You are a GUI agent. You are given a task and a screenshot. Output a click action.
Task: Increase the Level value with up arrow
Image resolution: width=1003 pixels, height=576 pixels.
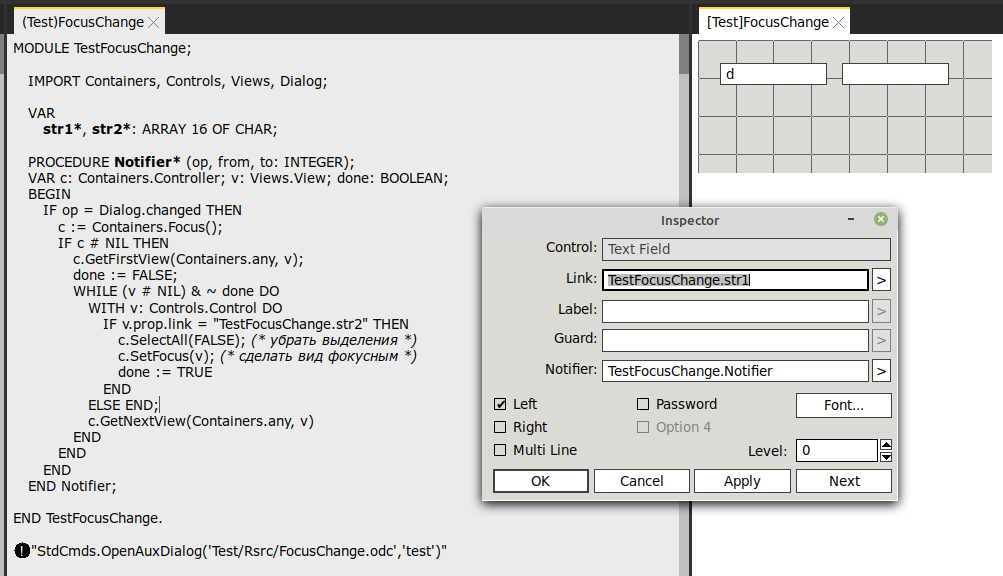886,445
